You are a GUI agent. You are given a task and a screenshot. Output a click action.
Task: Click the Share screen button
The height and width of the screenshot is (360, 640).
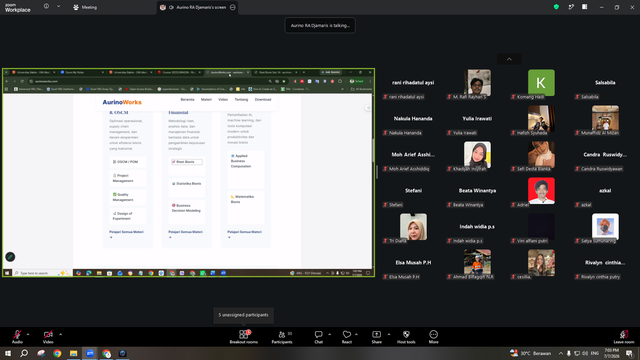click(x=376, y=337)
